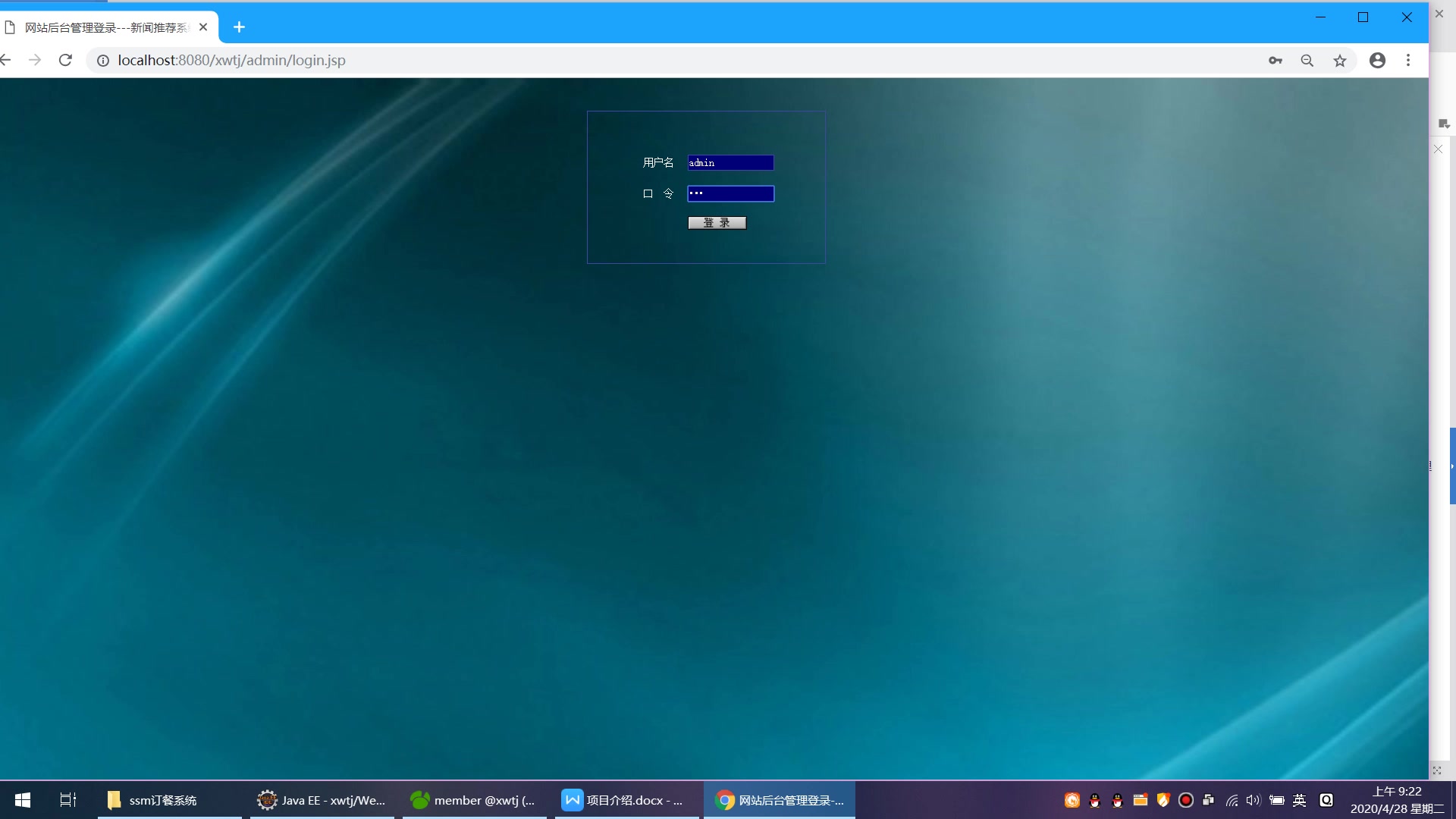Click the browser forward arrow
The width and height of the screenshot is (1456, 819).
(x=35, y=60)
